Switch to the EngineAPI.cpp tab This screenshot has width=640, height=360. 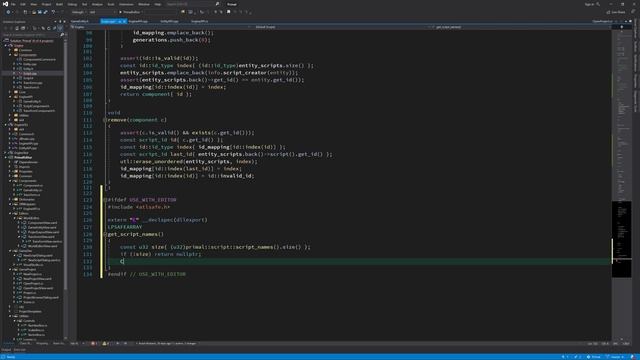click(138, 21)
